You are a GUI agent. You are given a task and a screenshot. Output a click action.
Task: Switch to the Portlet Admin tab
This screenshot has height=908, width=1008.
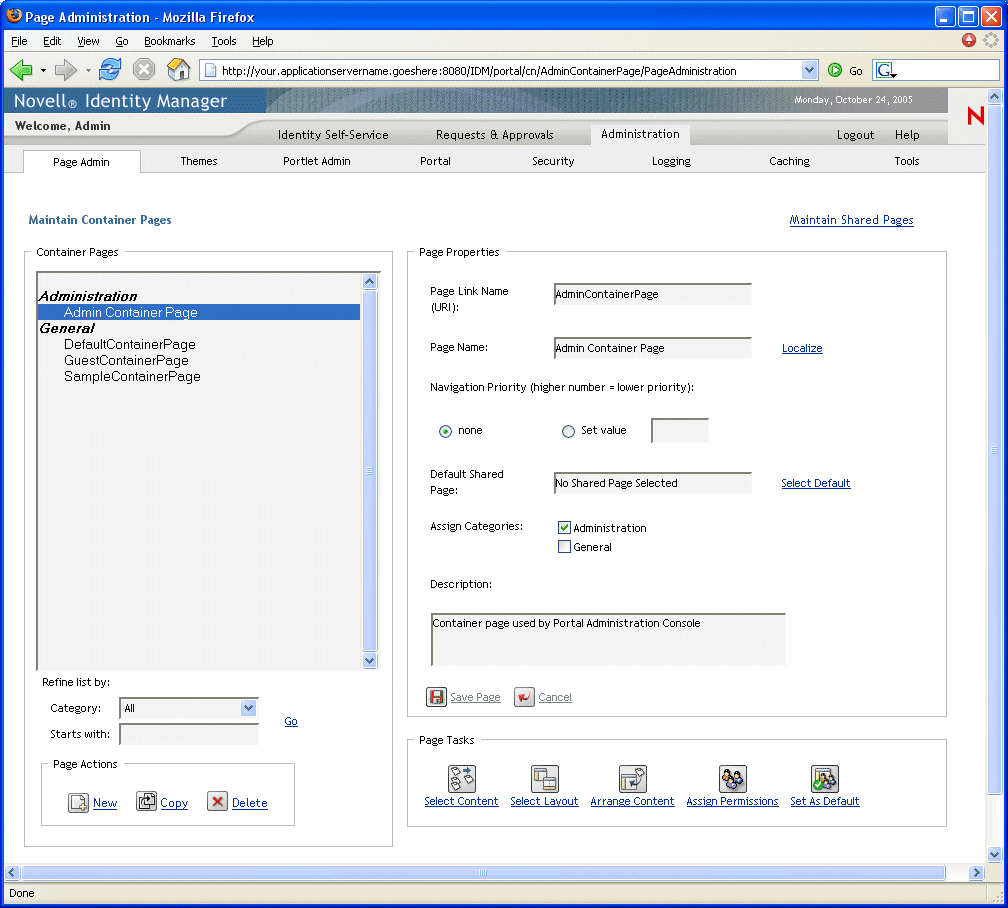(x=316, y=161)
